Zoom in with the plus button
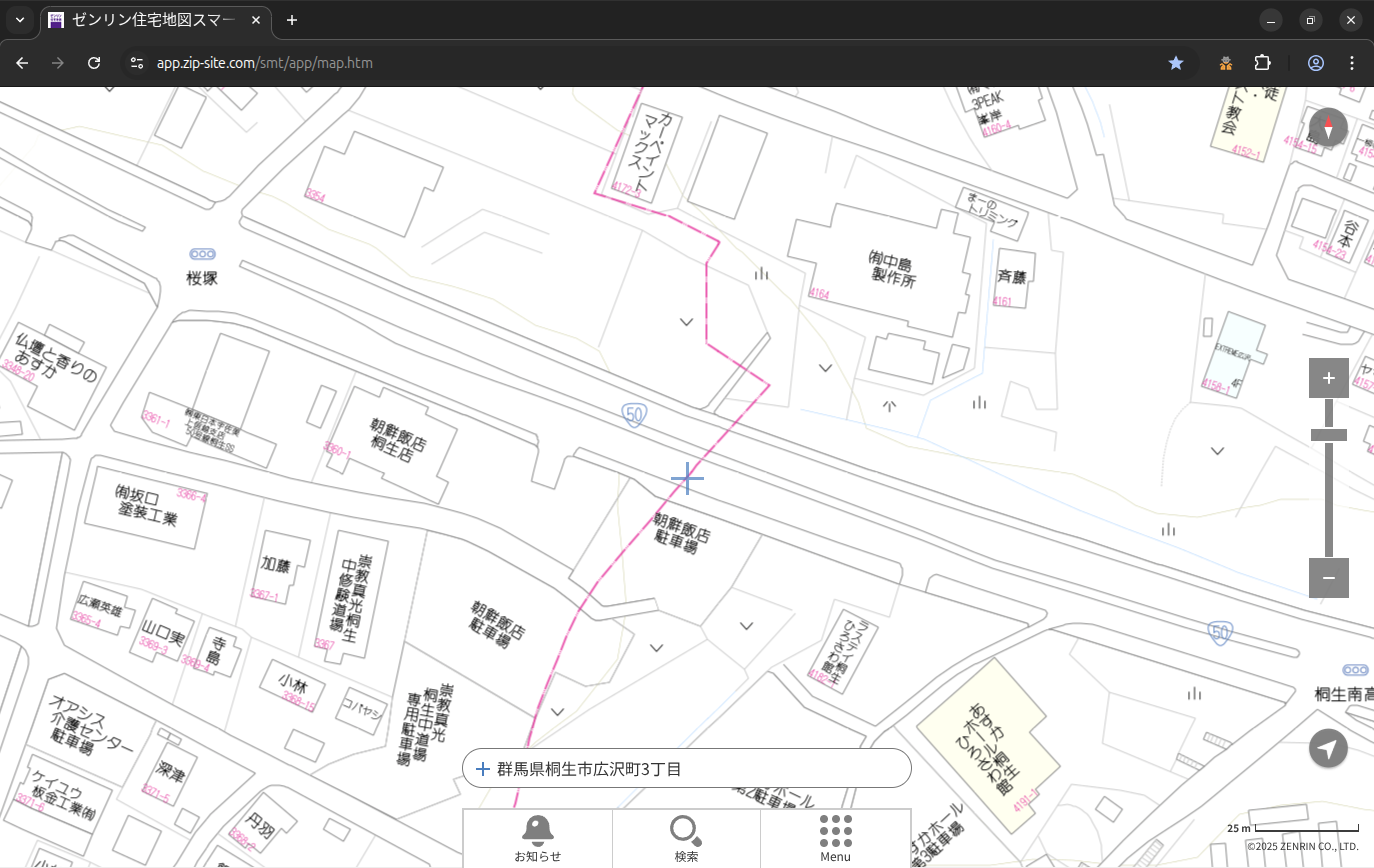The height and width of the screenshot is (868, 1374). click(1328, 378)
